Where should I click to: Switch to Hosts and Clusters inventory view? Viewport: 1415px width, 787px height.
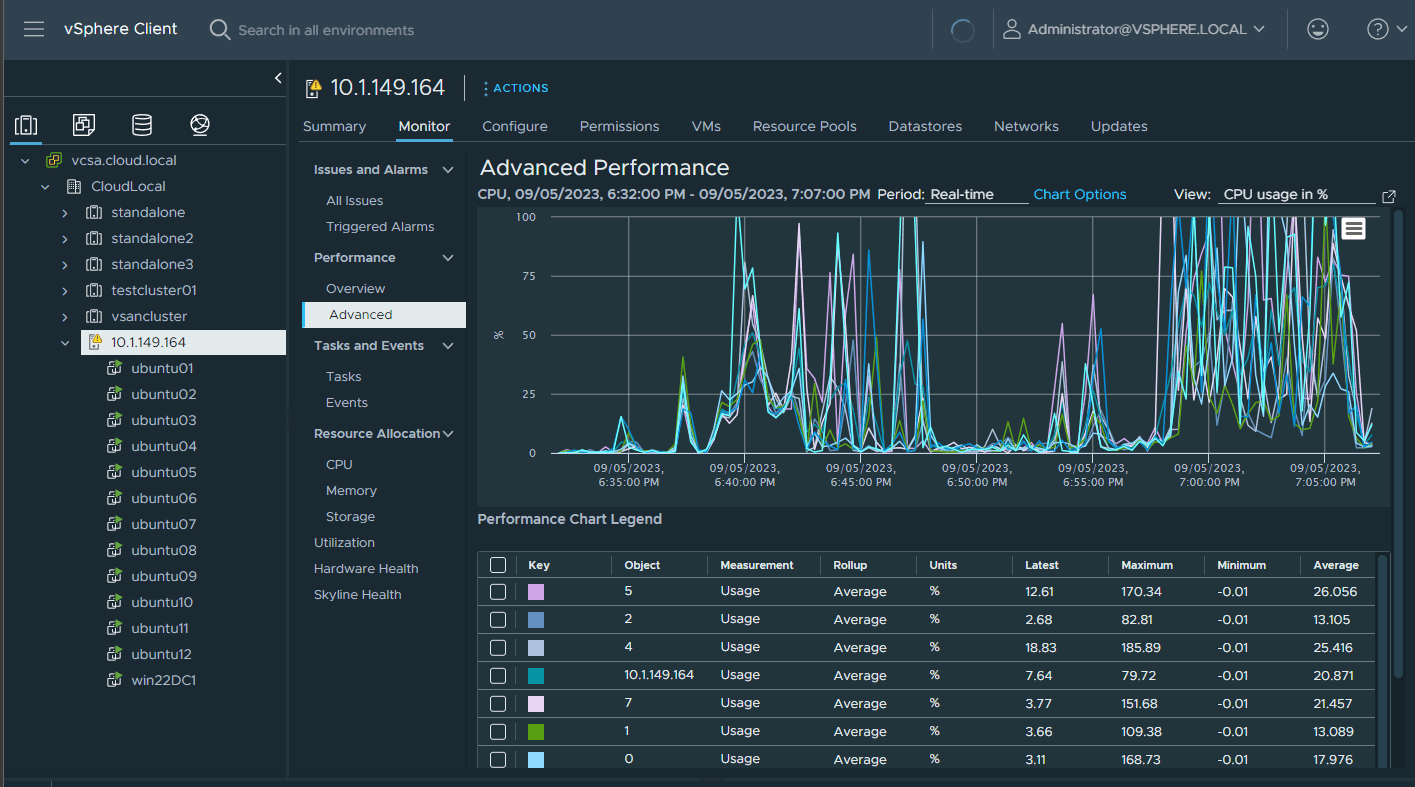(x=27, y=125)
